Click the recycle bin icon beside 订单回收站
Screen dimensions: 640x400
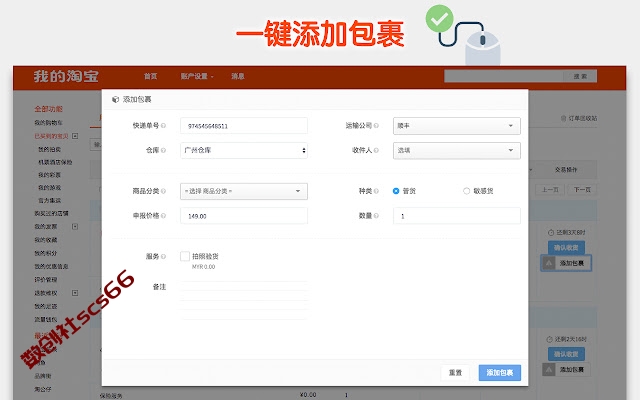564,118
